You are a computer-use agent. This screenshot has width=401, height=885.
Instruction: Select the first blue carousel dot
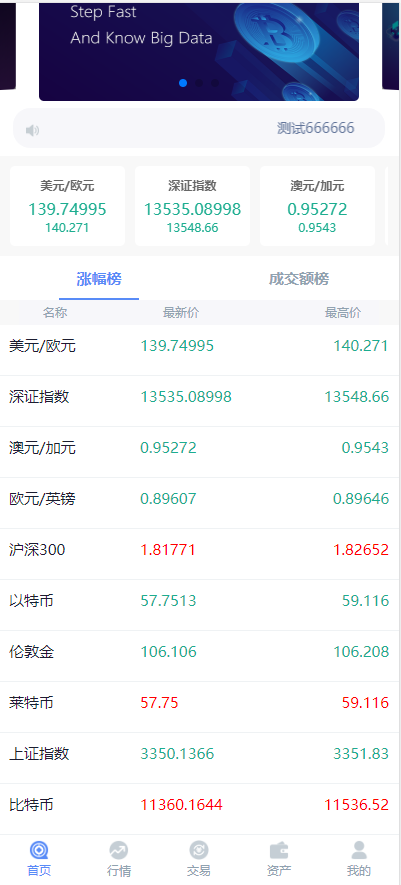pos(183,83)
